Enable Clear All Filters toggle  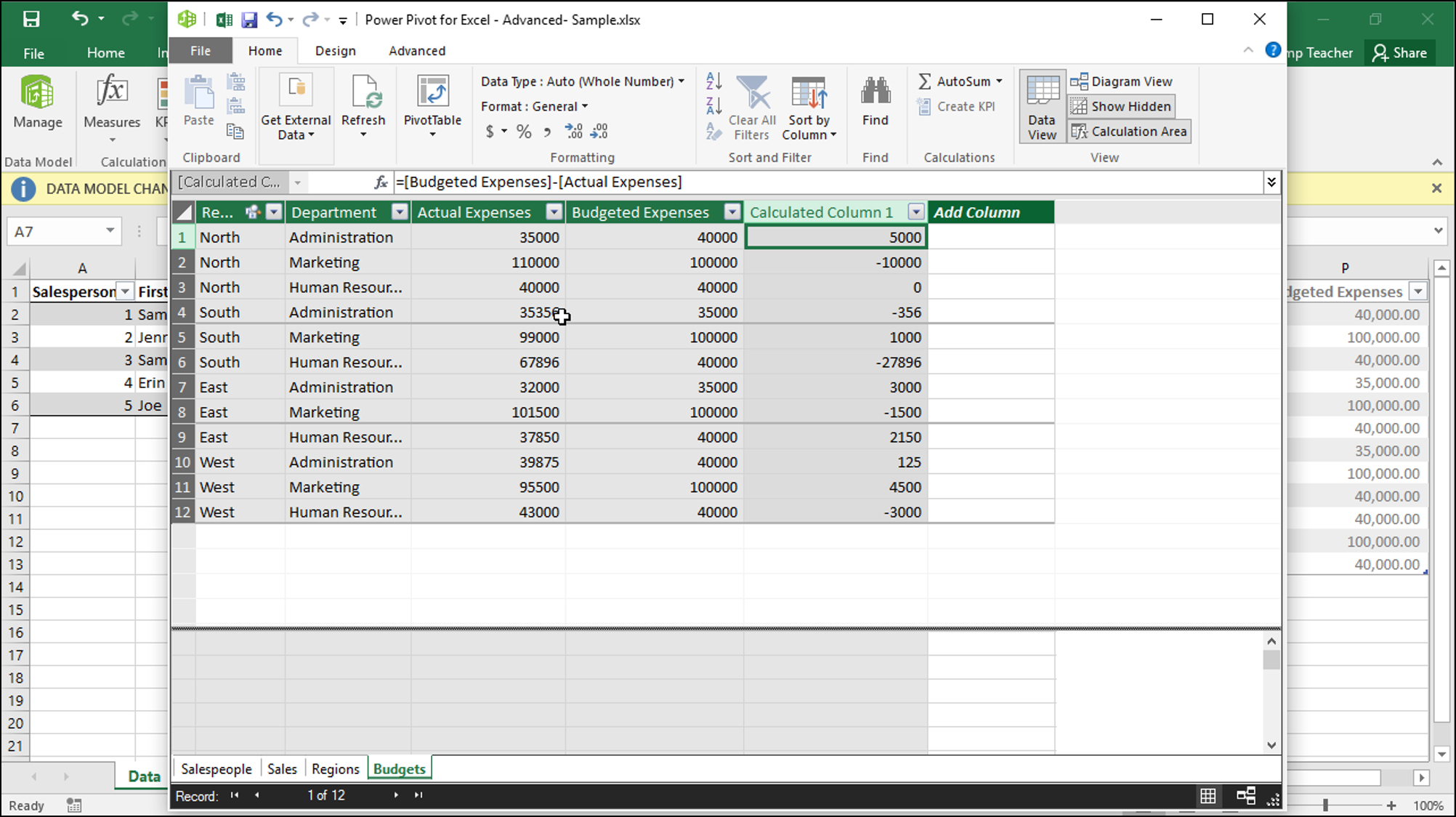[751, 106]
